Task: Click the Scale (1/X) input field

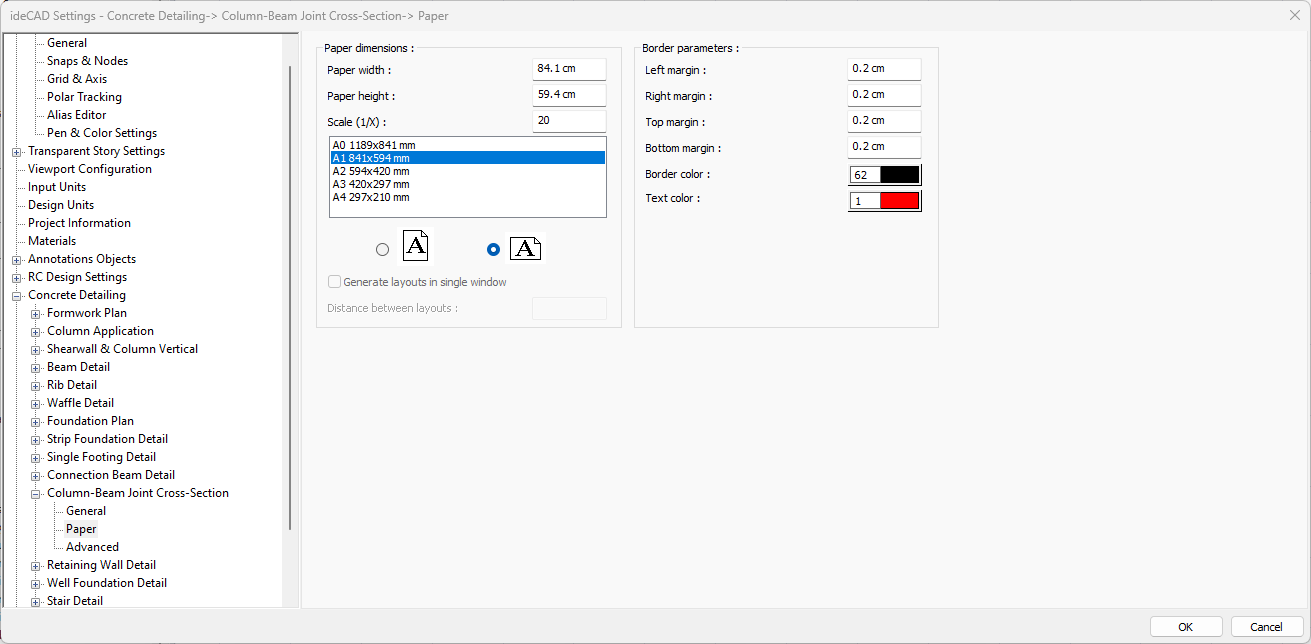Action: click(x=569, y=121)
